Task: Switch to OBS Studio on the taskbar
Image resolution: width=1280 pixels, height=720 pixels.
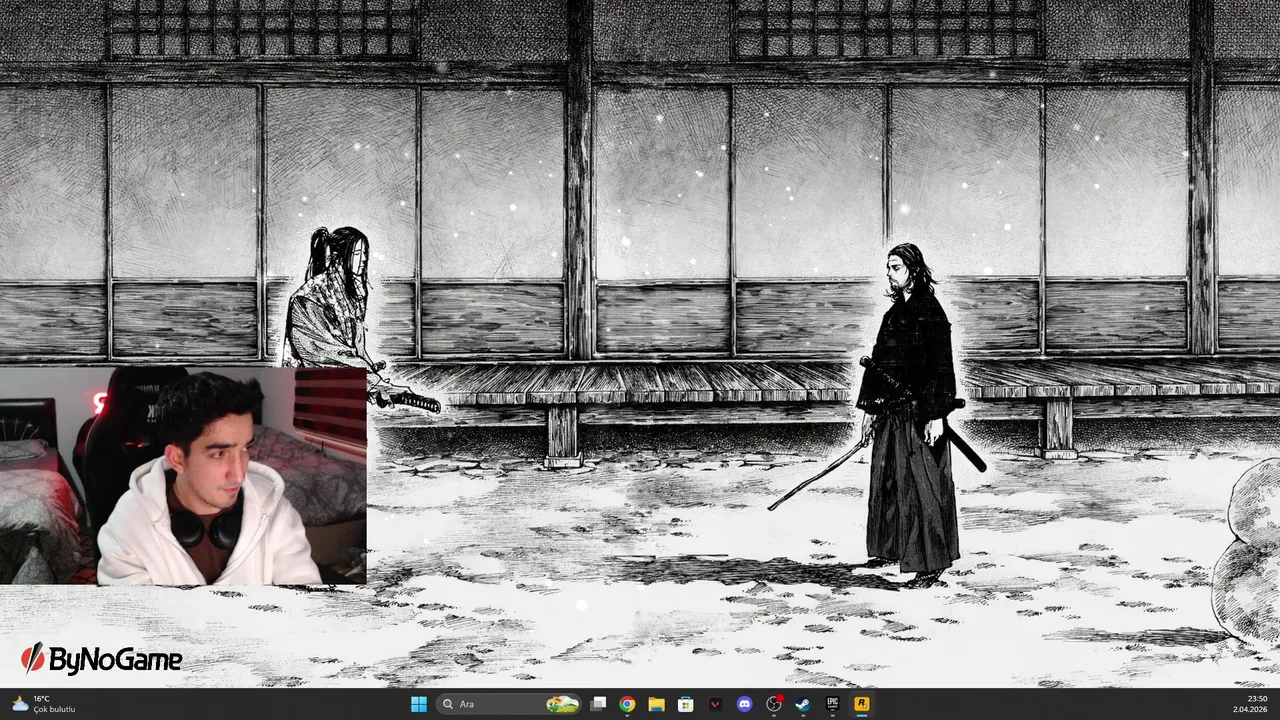Action: (774, 704)
